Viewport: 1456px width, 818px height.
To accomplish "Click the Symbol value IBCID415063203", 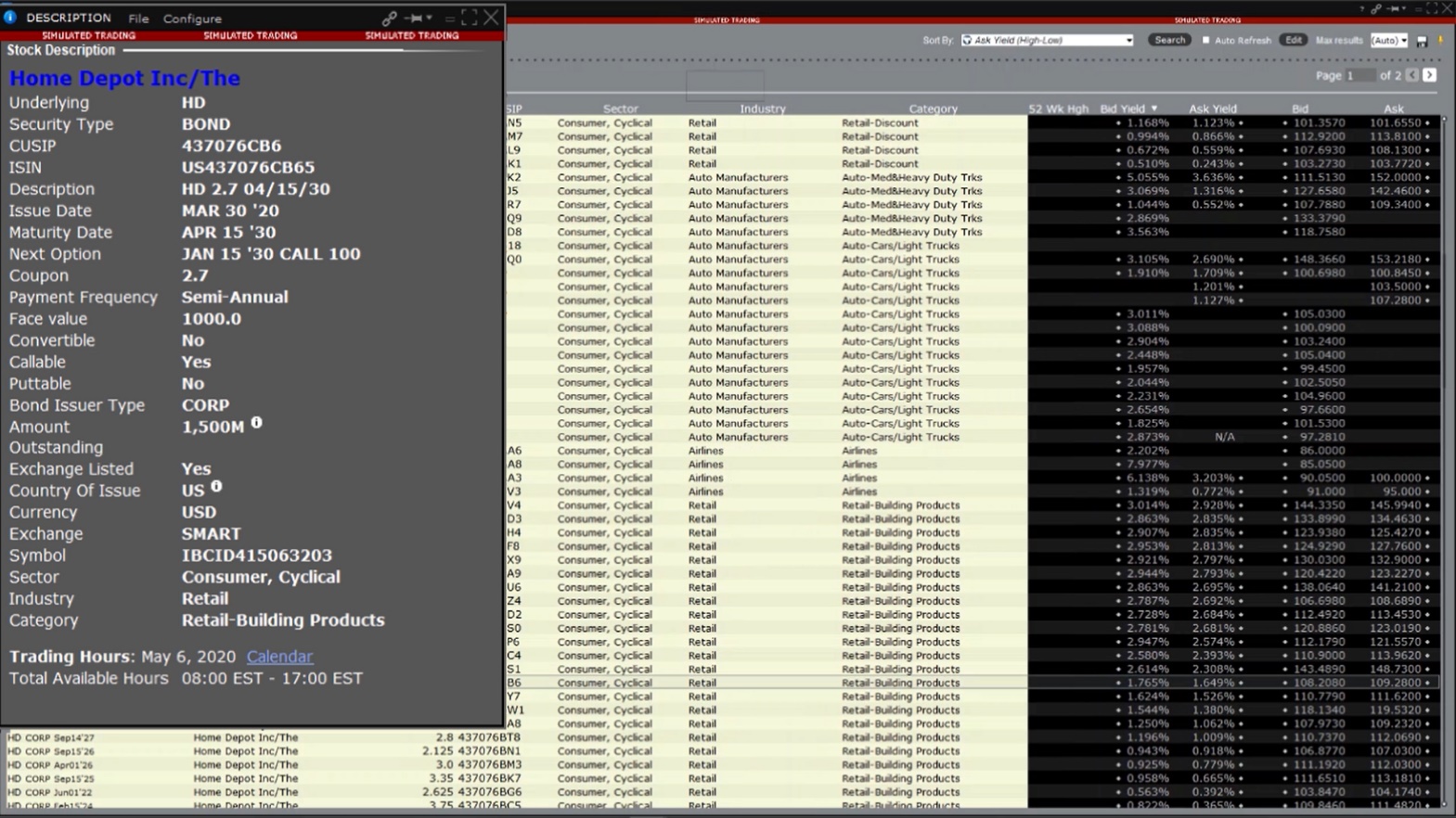I will [x=256, y=555].
